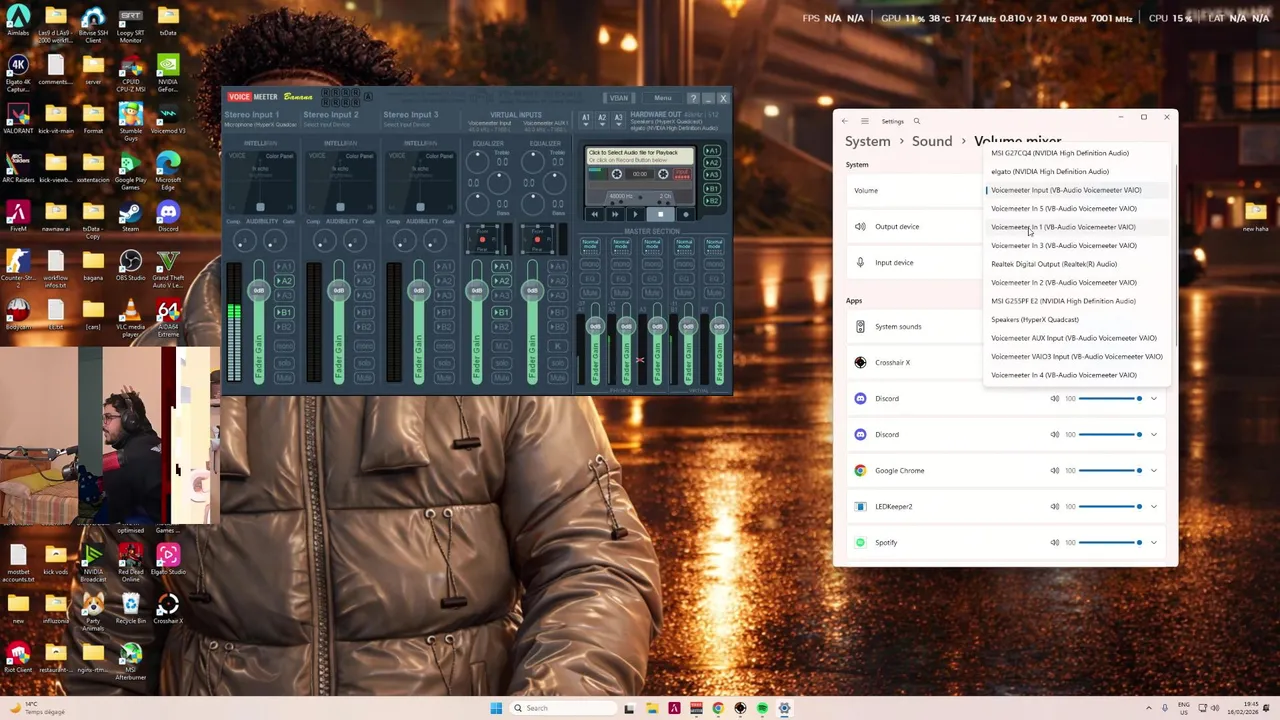Screen dimensions: 1280x720
Task: Toggle cassette recorder B1 bus button
Action: [712, 187]
